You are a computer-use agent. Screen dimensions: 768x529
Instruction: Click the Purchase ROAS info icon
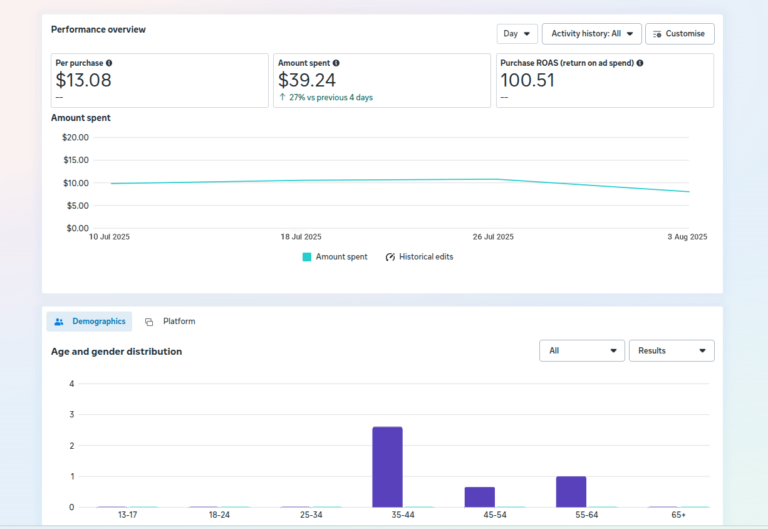tap(640, 63)
